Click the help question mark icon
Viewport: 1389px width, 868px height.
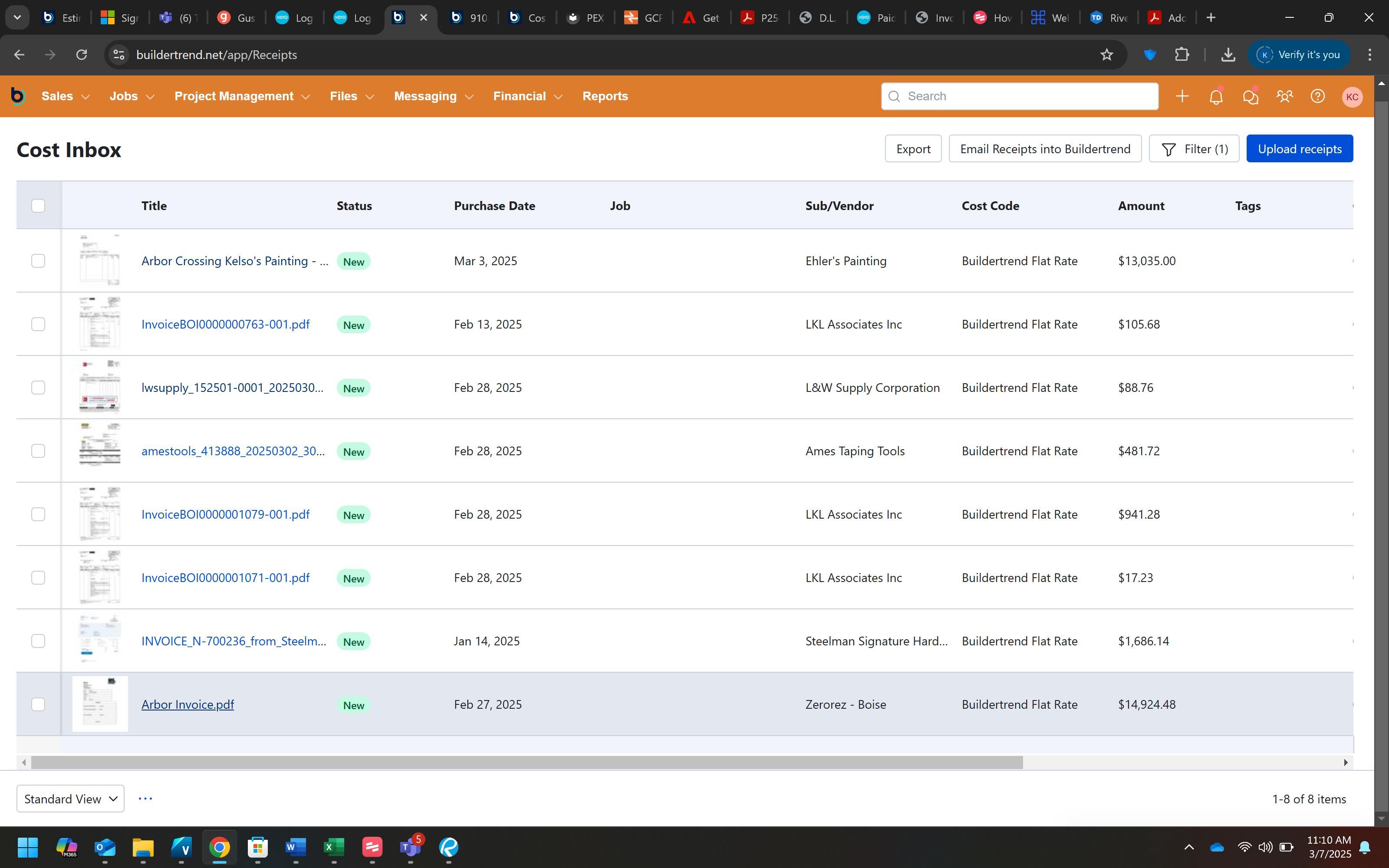[x=1318, y=96]
